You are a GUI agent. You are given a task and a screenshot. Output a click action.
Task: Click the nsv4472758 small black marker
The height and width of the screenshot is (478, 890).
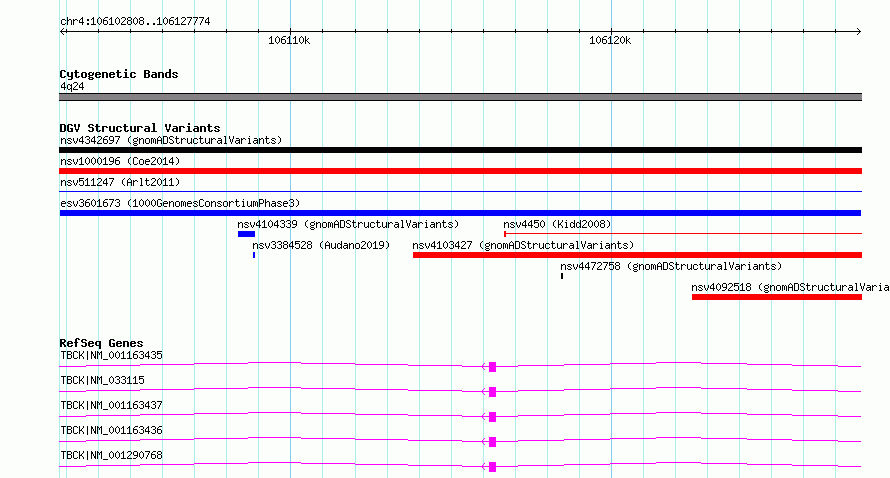[x=562, y=276]
